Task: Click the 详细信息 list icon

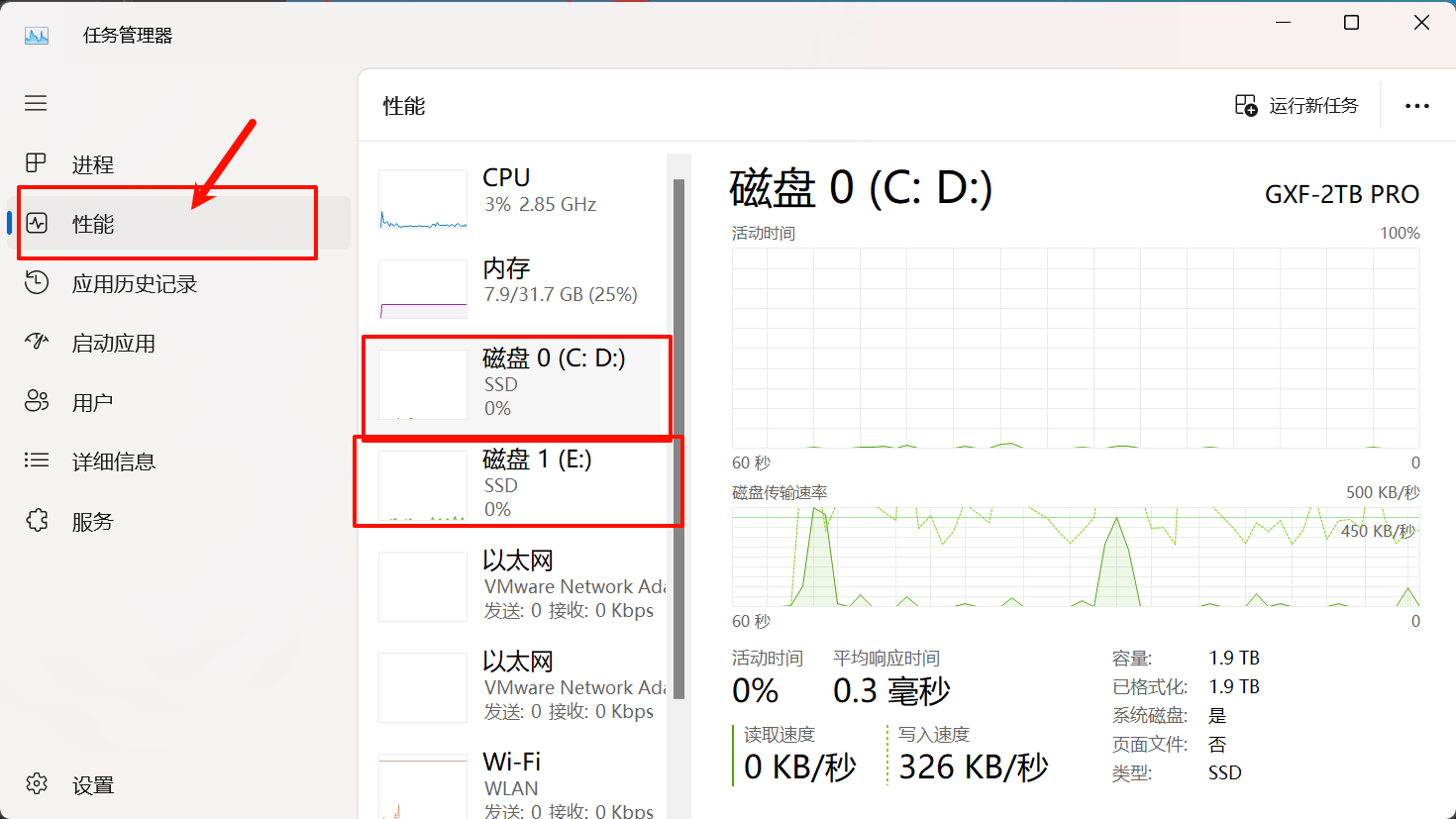Action: [x=37, y=461]
